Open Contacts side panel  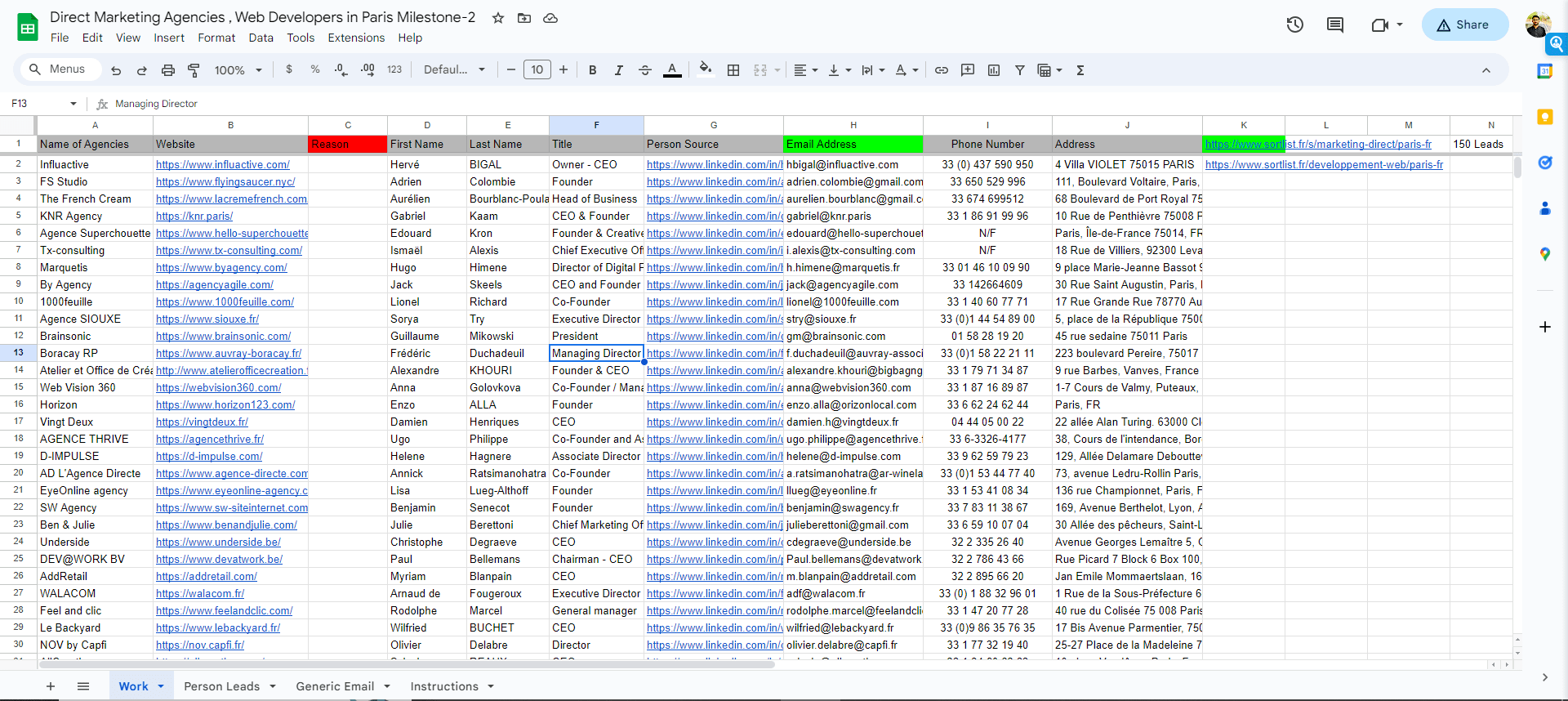[1545, 208]
